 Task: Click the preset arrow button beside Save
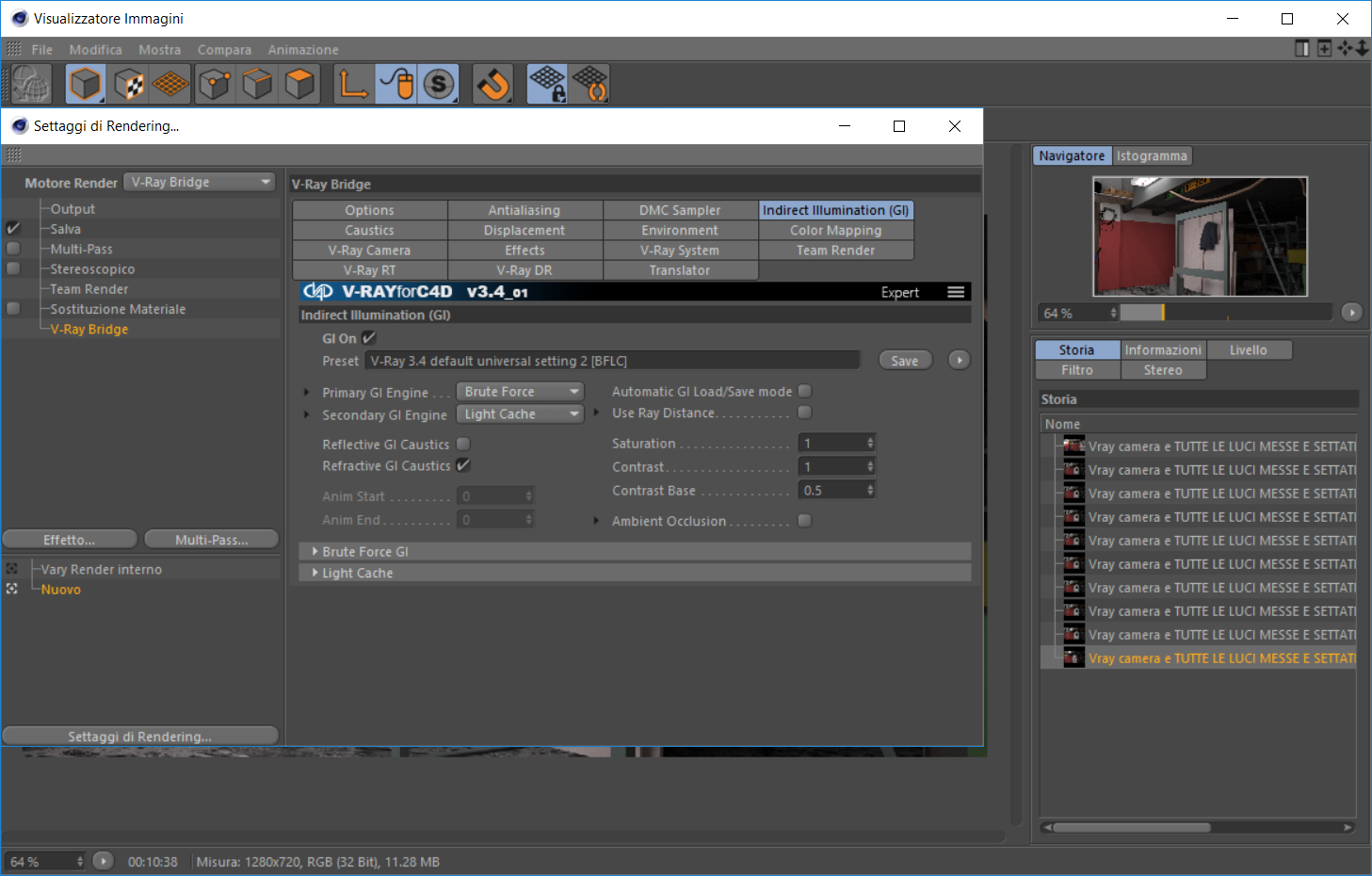click(x=960, y=360)
